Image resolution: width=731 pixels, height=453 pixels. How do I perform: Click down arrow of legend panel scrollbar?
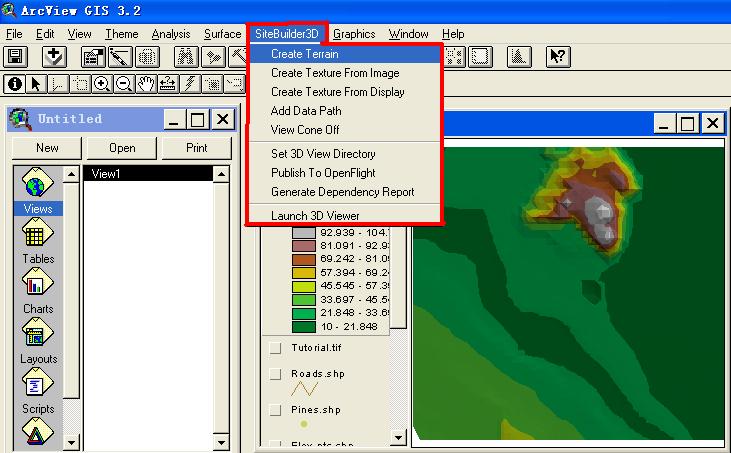pyautogui.click(x=398, y=437)
